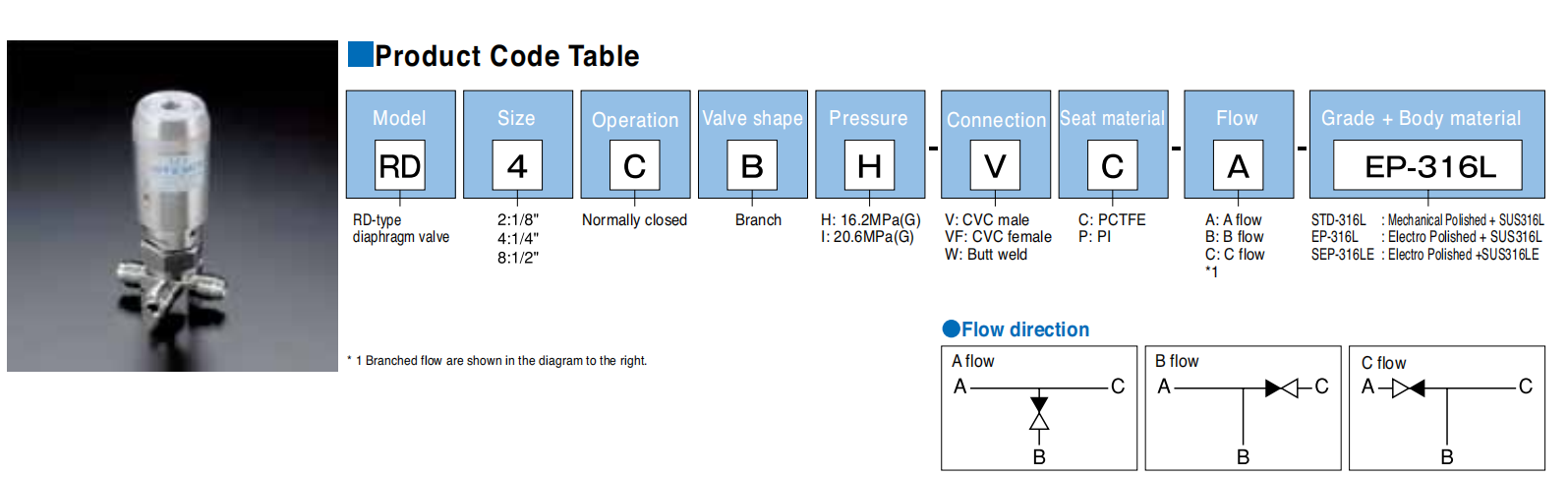Select the Flow code box A
This screenshot has height=477, width=1568.
tap(1238, 165)
